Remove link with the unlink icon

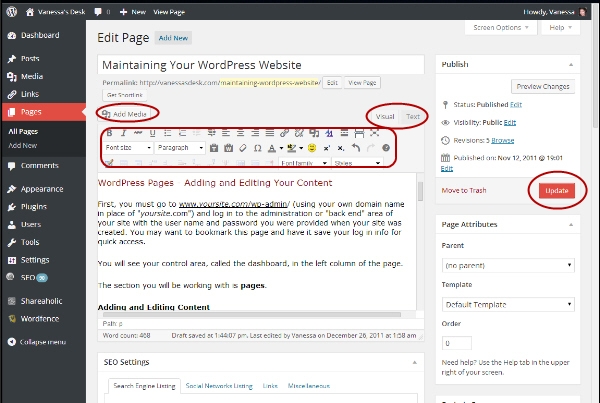[x=299, y=133]
